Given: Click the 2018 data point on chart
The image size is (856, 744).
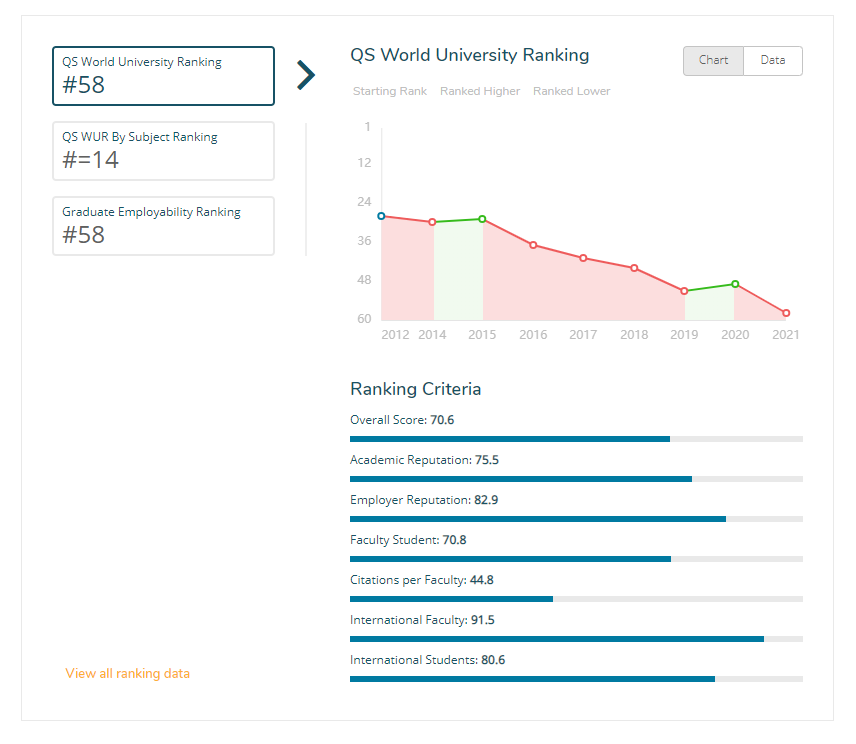Looking at the screenshot, I should (x=634, y=268).
